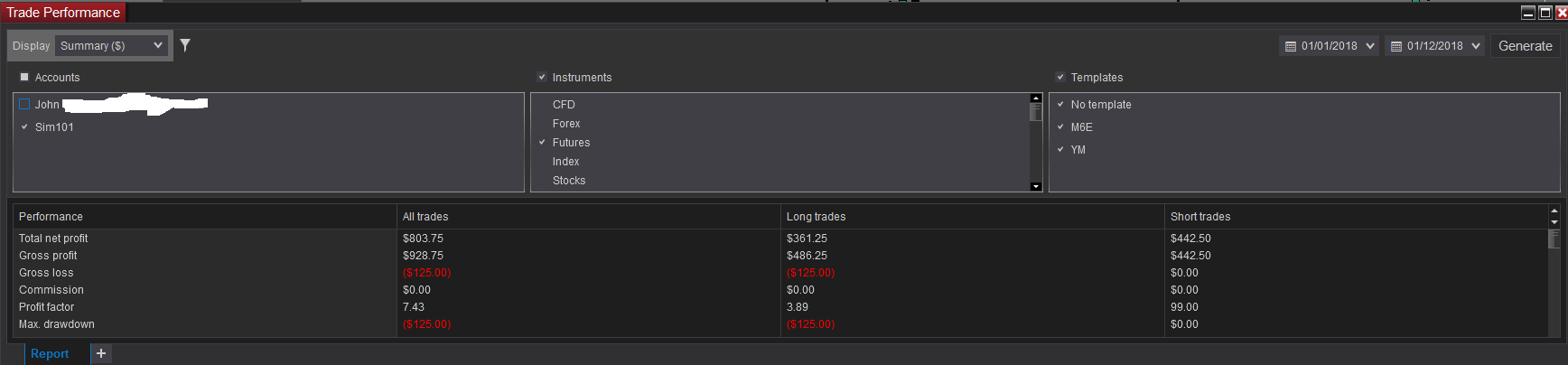Maximize the Trade Performance window
Image resolution: width=1568 pixels, height=365 pixels.
click(1545, 12)
